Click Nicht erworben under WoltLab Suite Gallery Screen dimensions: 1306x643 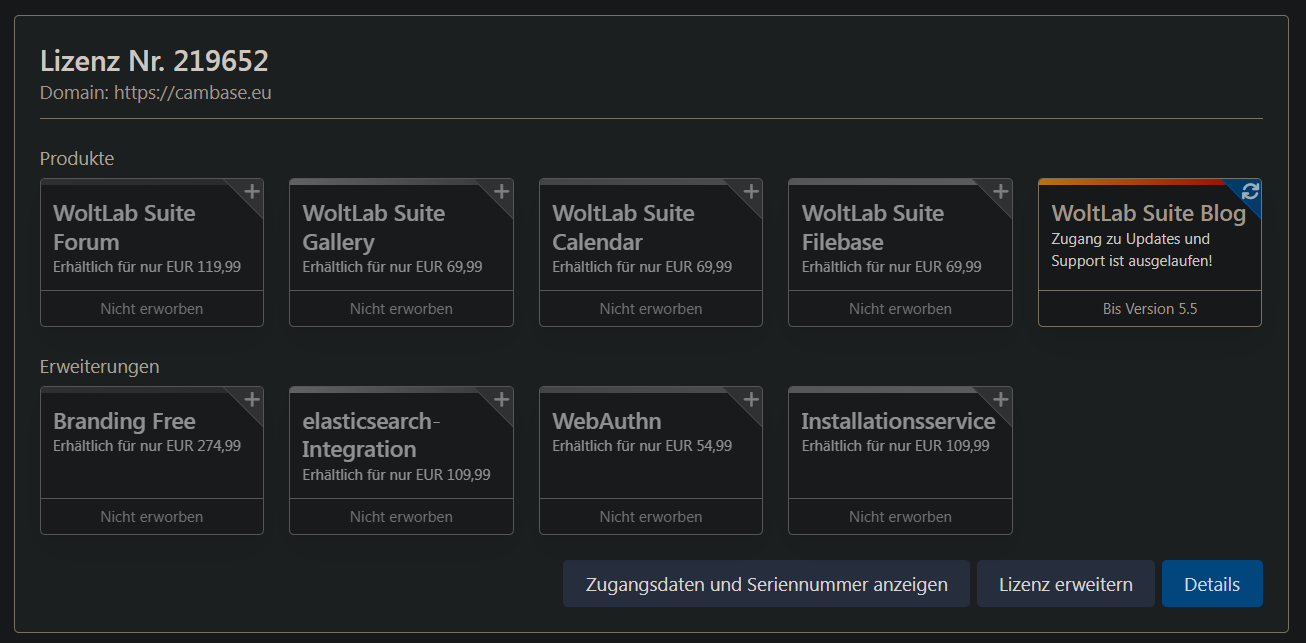coord(401,309)
